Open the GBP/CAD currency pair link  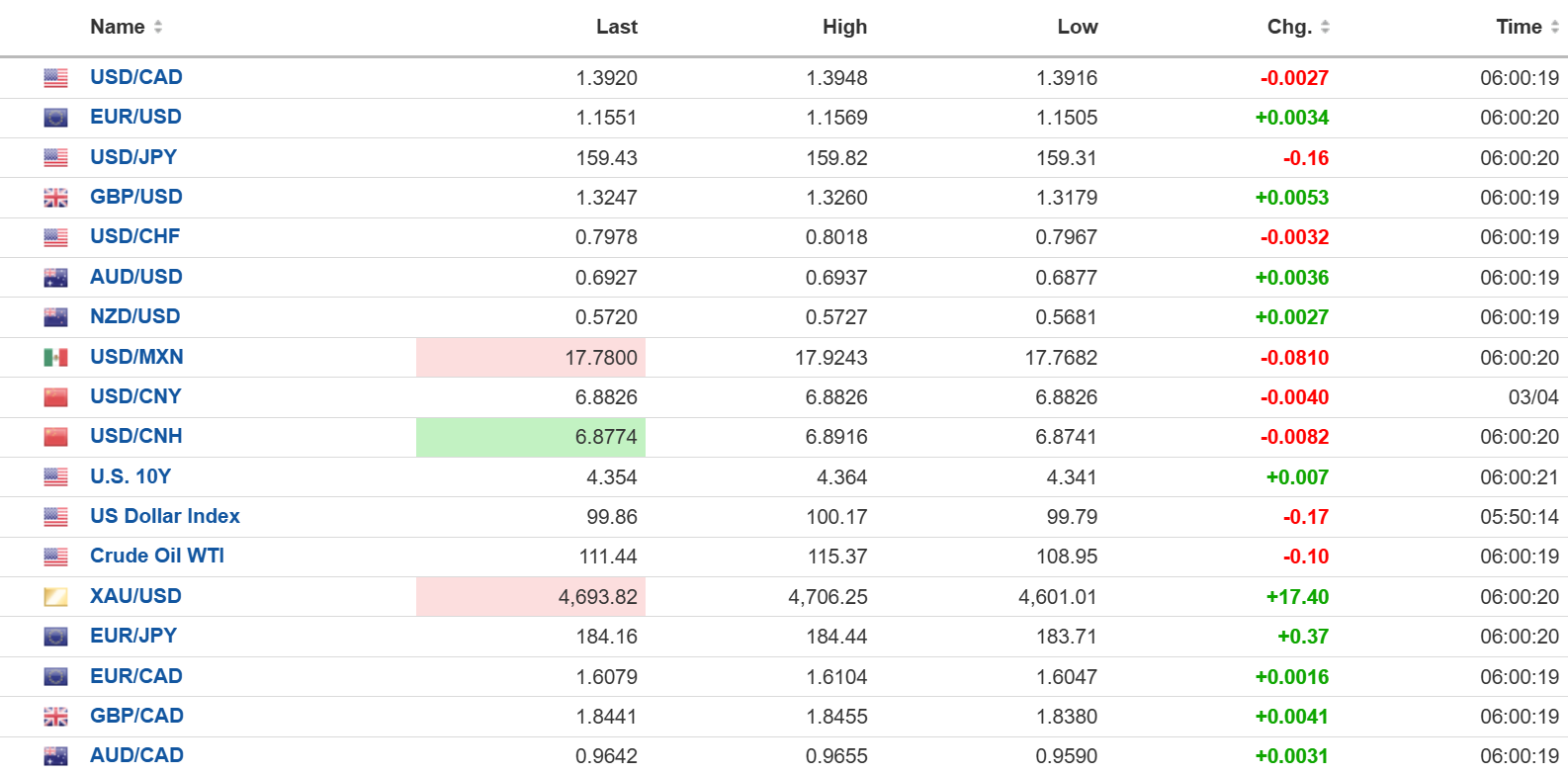pos(136,716)
